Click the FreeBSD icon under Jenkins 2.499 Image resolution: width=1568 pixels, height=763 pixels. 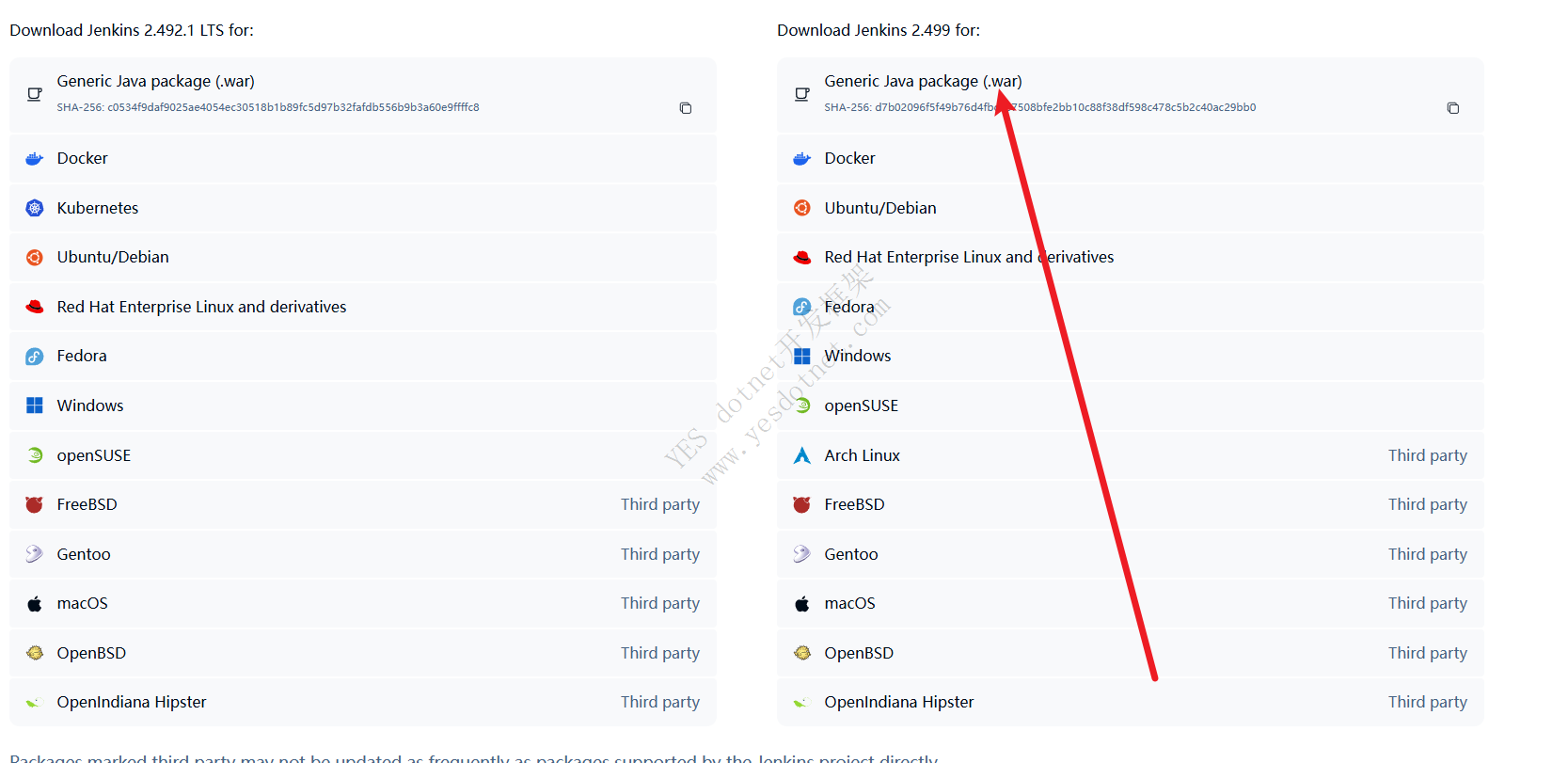pos(802,504)
